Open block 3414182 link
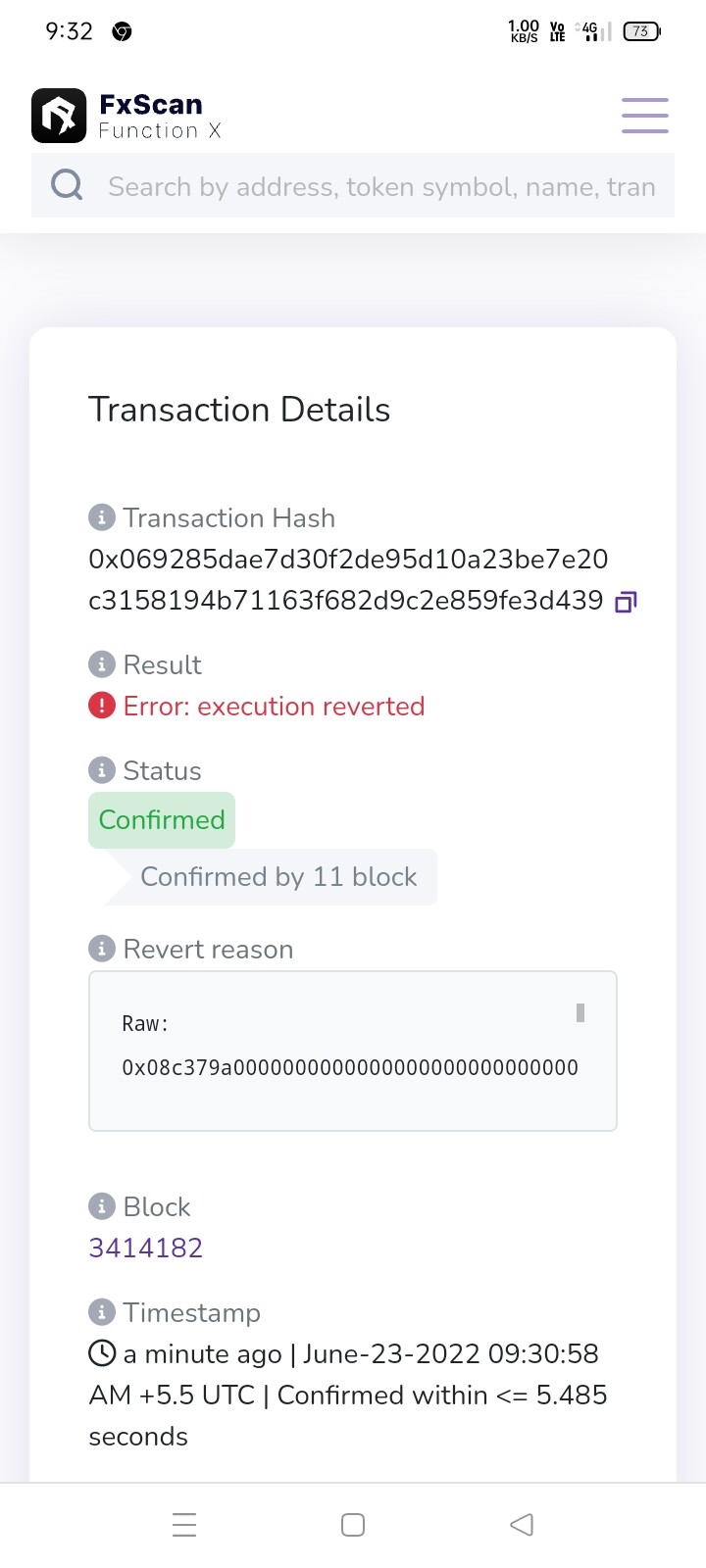Image resolution: width=706 pixels, height=1568 pixels. (x=146, y=1248)
